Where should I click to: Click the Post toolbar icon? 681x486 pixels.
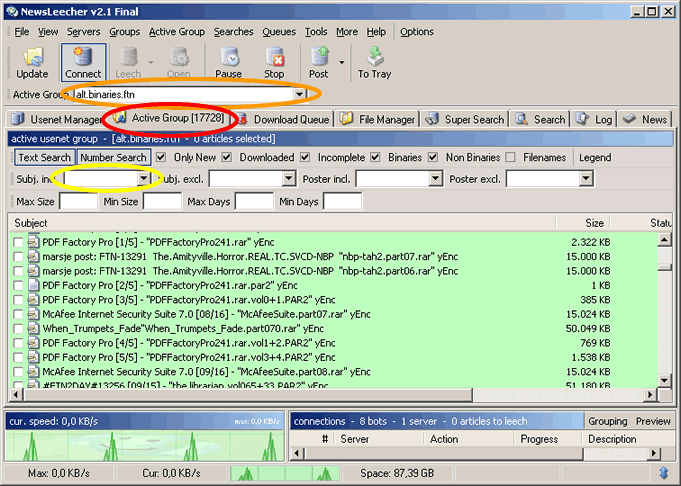coord(319,57)
